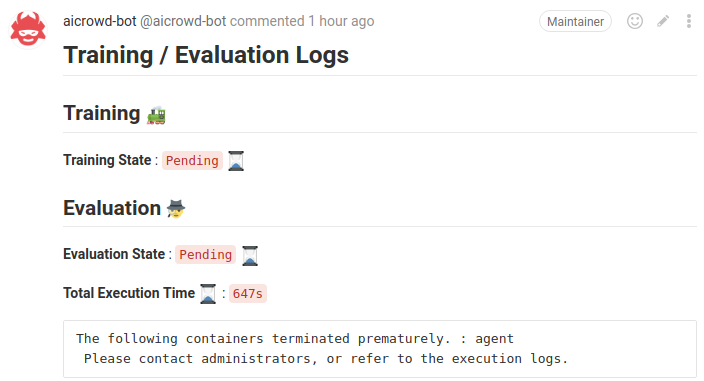Click the hourglass icon after Total Execution Time
The image size is (704, 381).
pyautogui.click(x=208, y=293)
